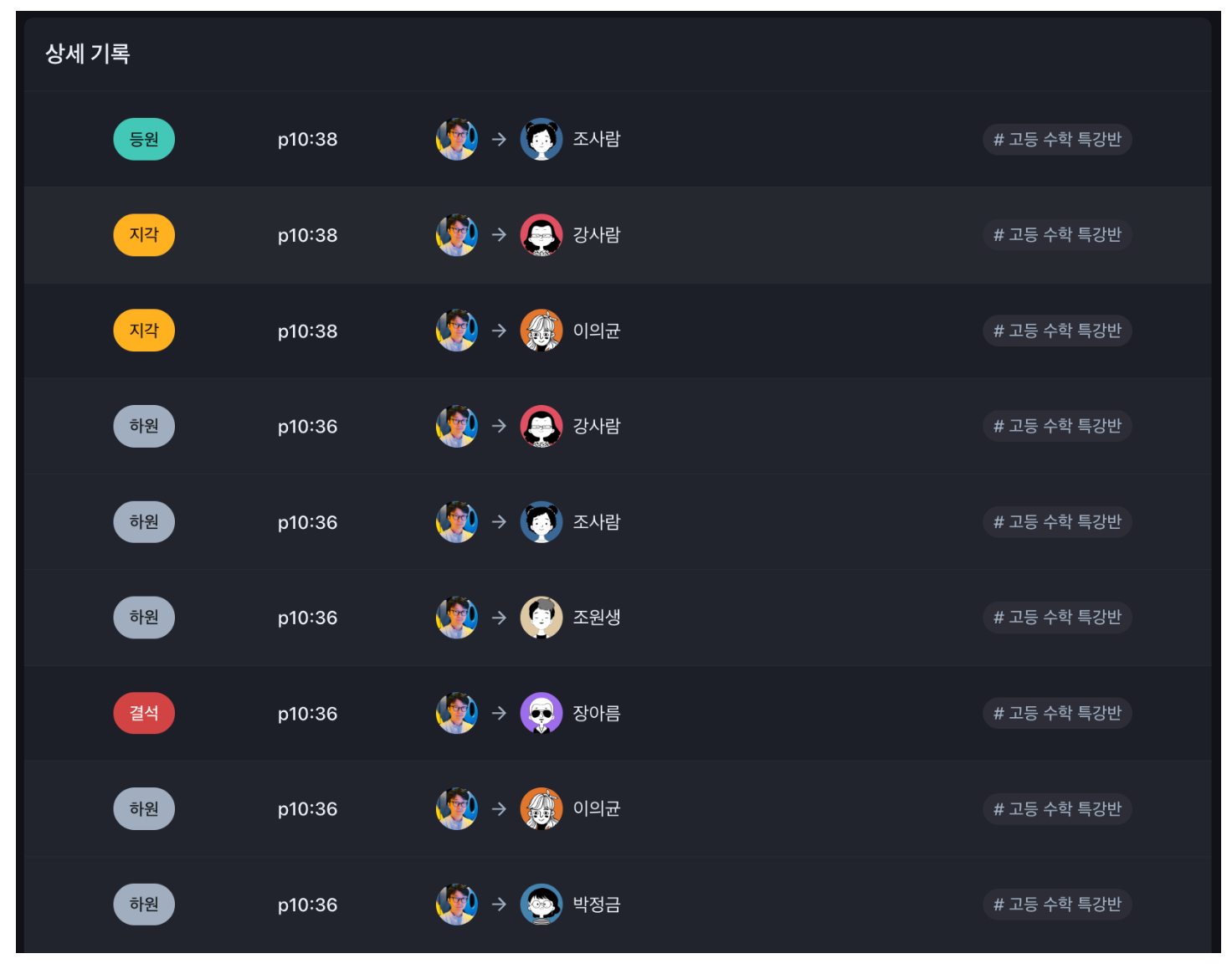Open the 고등 수학 특강반 tag in the 등원 row
Image resolution: width=1232 pixels, height=974 pixels.
[1057, 139]
